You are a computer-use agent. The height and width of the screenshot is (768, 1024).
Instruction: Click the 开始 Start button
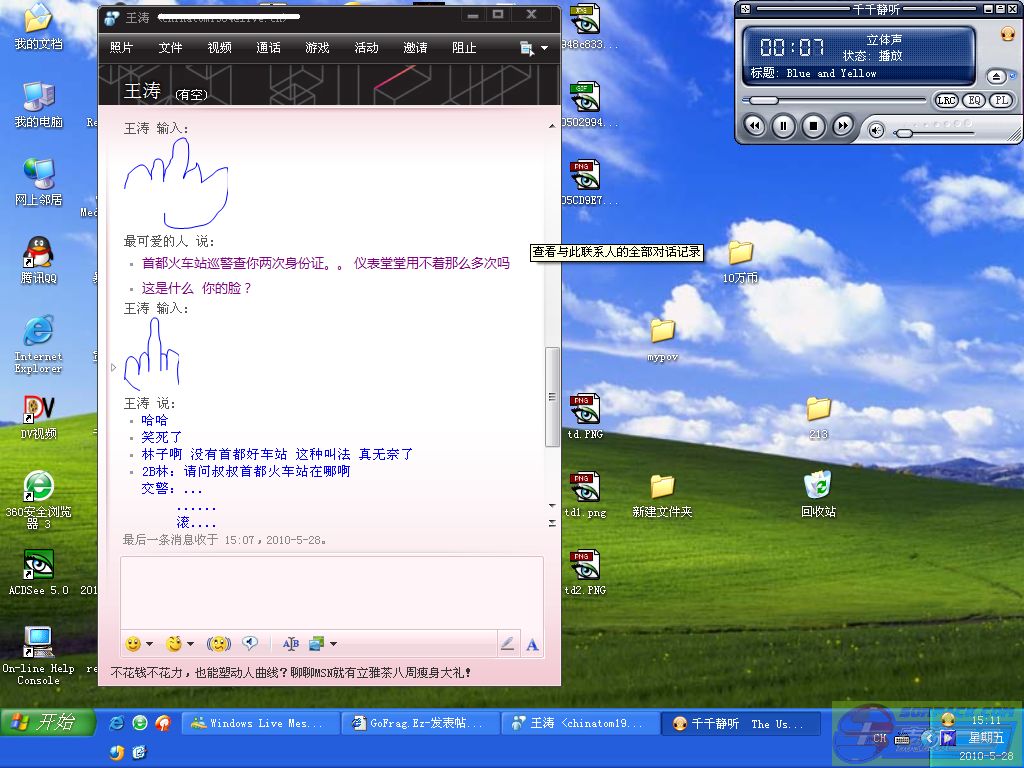pyautogui.click(x=47, y=723)
